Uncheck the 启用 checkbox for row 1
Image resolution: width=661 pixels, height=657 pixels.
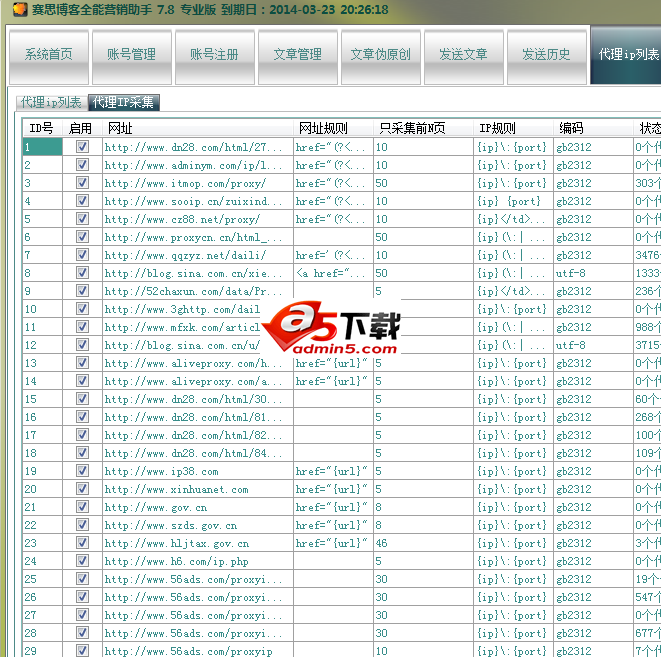coord(82,147)
